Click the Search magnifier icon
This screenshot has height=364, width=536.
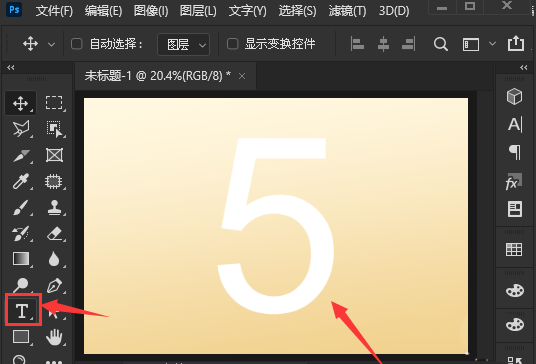pos(441,44)
